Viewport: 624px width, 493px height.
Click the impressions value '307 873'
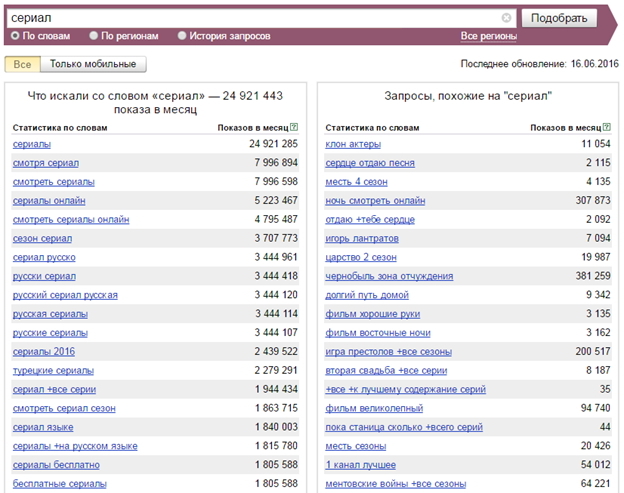coord(593,200)
